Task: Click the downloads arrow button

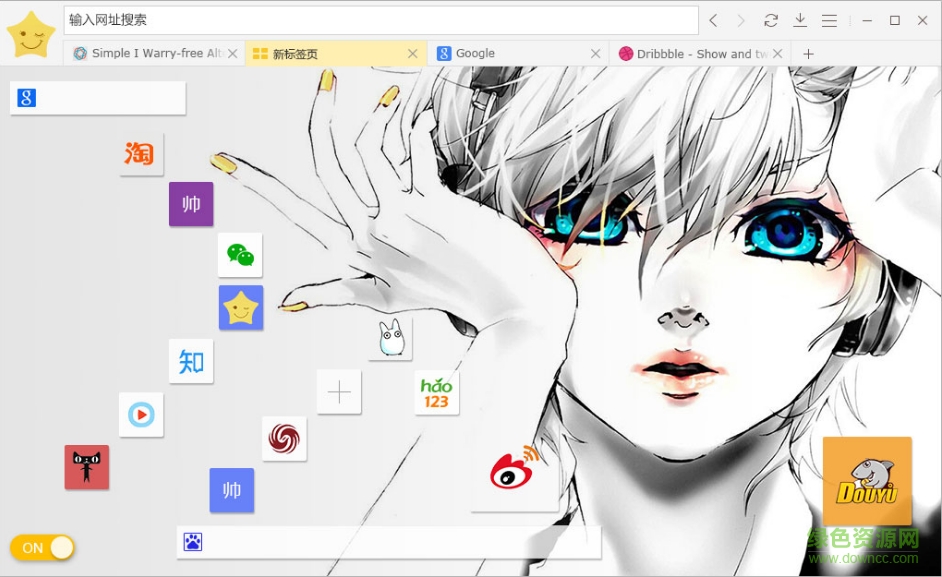Action: coord(802,20)
